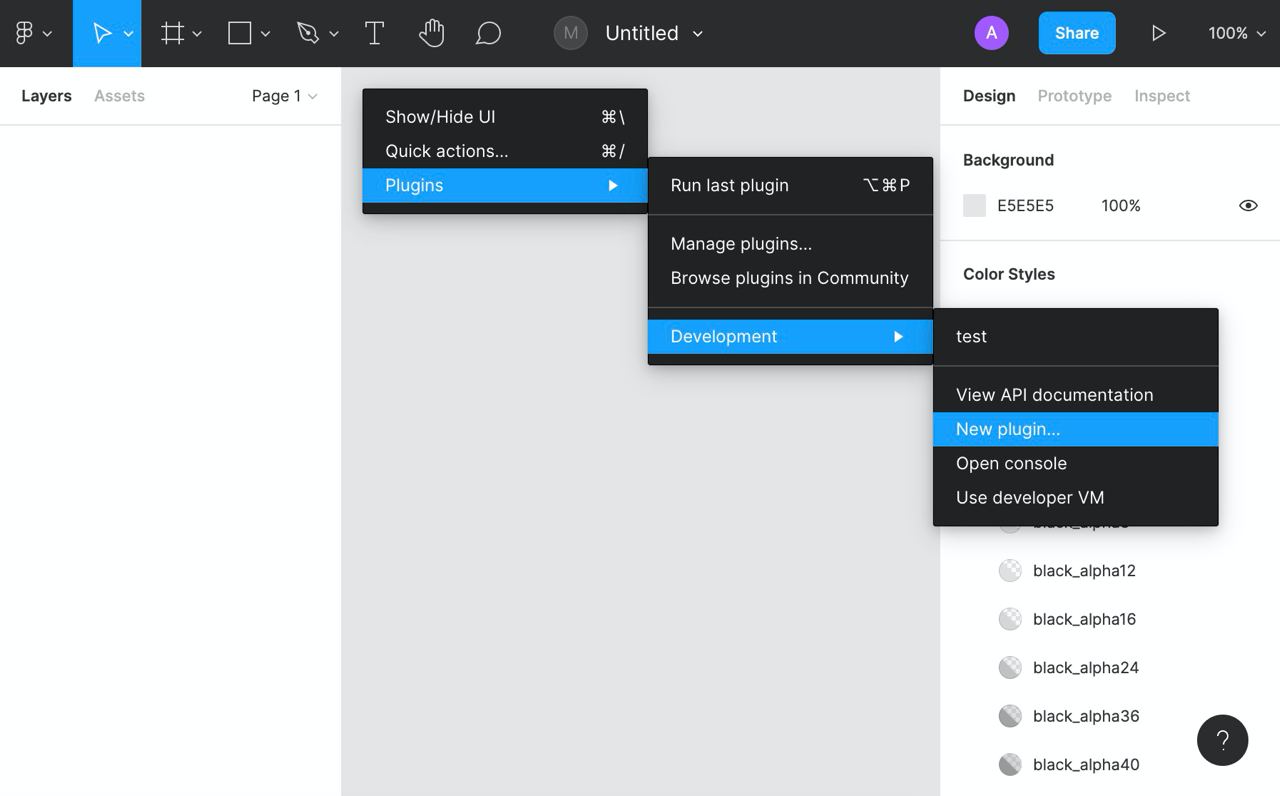Select the Rectangle shape tool

click(240, 33)
